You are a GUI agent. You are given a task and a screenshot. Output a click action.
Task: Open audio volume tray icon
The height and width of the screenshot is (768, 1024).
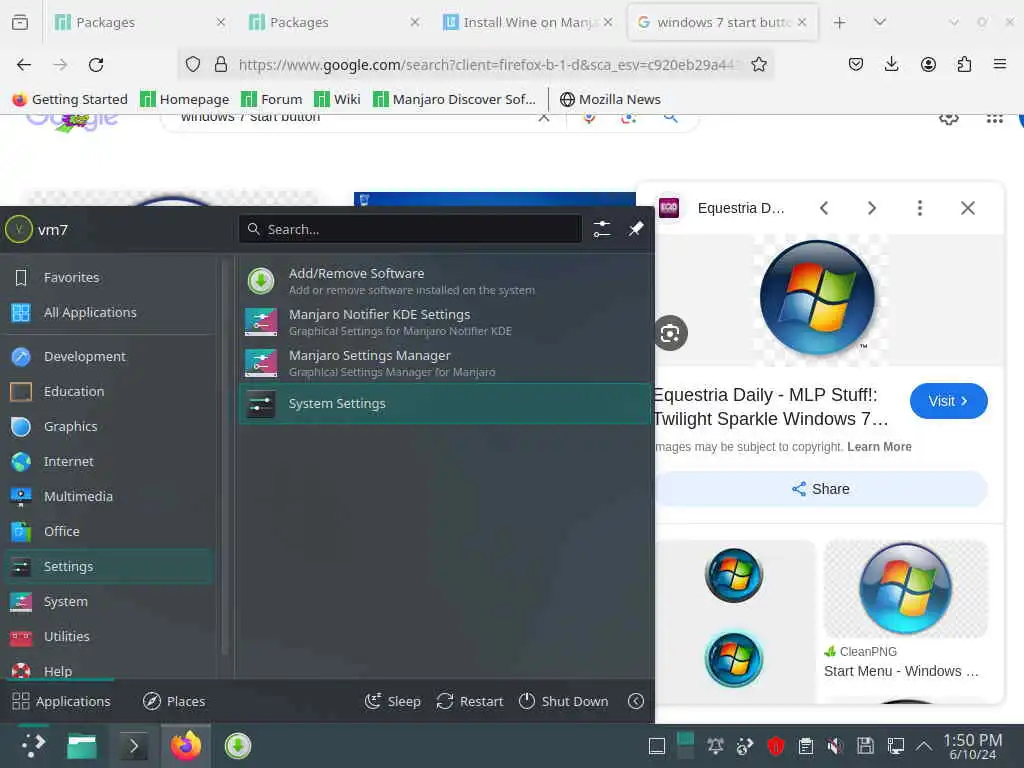(835, 746)
